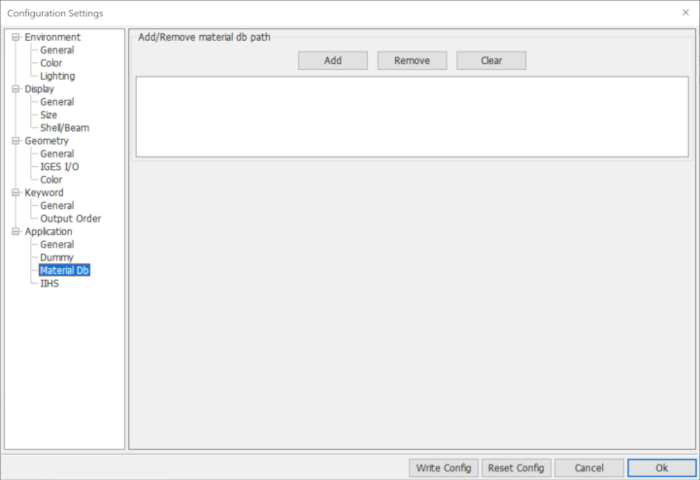Viewport: 700px width, 480px height.
Task: Open General under Keyword
Action: (x=57, y=205)
